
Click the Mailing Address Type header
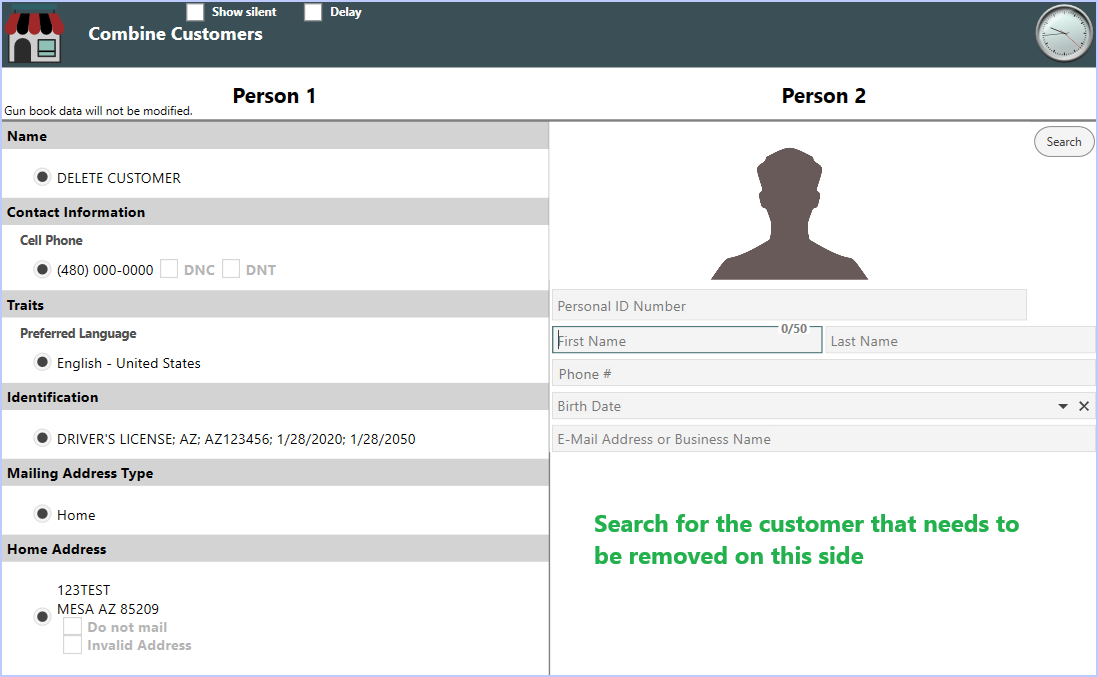point(275,473)
